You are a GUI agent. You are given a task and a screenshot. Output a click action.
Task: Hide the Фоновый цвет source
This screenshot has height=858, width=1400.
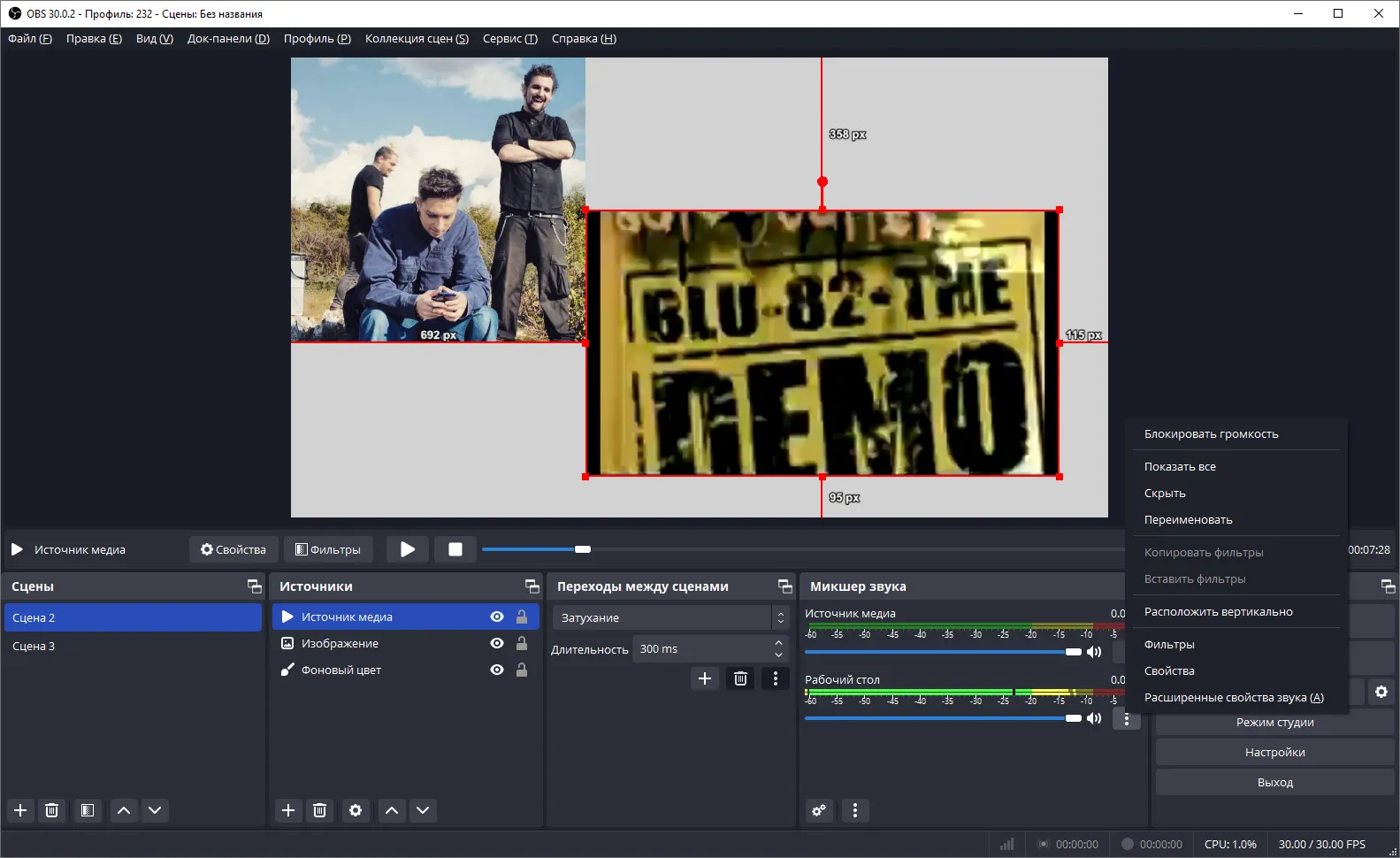(x=497, y=670)
